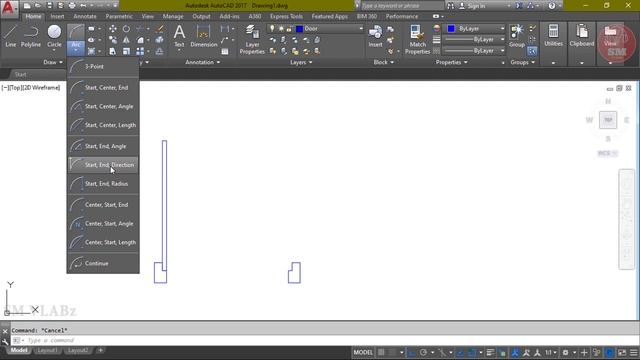The image size is (640, 360).
Task: Click the Door layer blue color swatch
Action: pyautogui.click(x=299, y=29)
